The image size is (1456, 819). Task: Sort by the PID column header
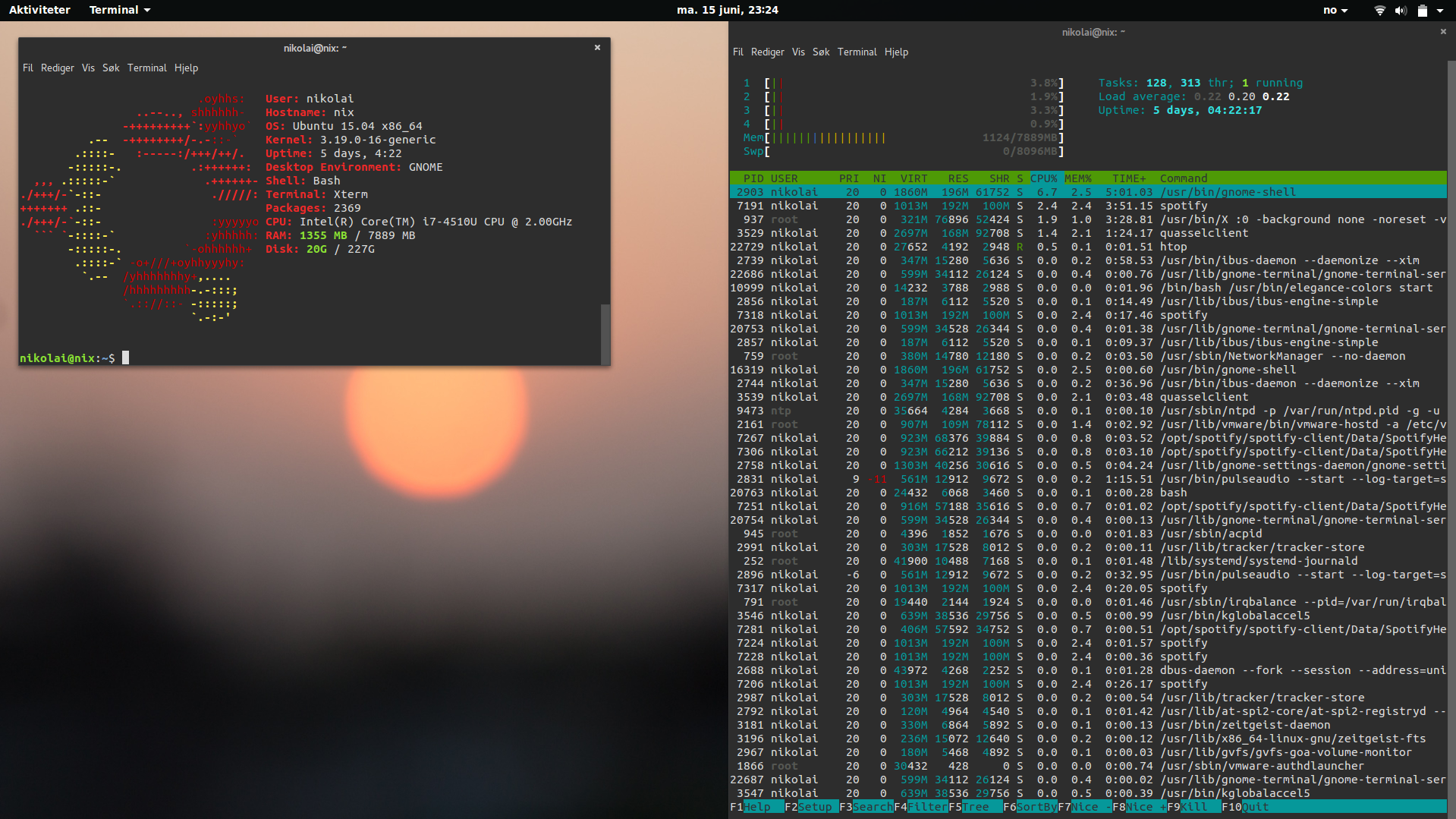point(753,178)
